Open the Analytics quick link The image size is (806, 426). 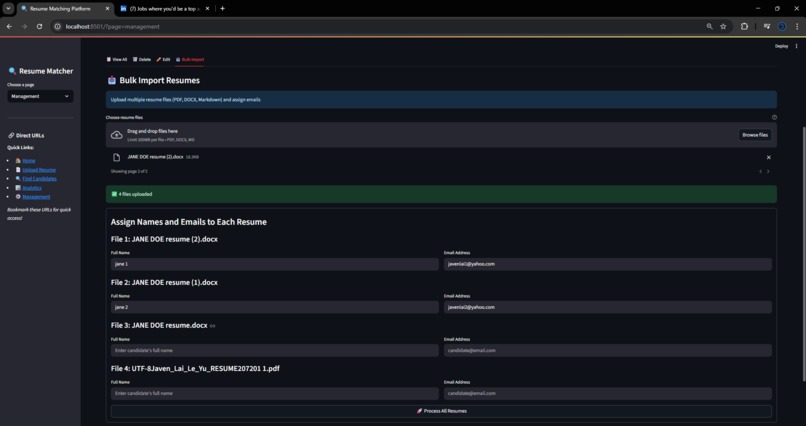click(32, 188)
